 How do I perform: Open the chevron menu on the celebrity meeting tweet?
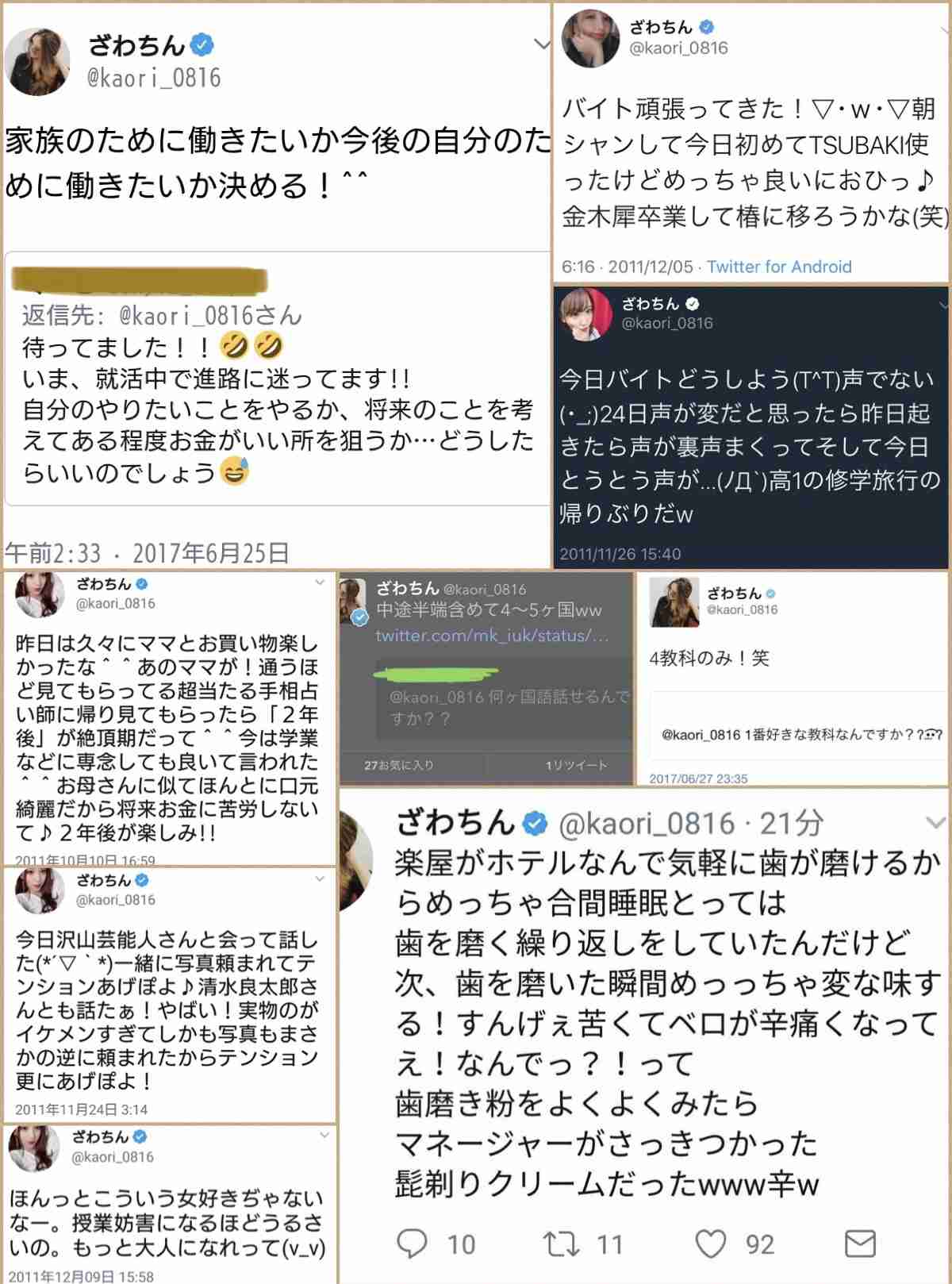[x=320, y=878]
